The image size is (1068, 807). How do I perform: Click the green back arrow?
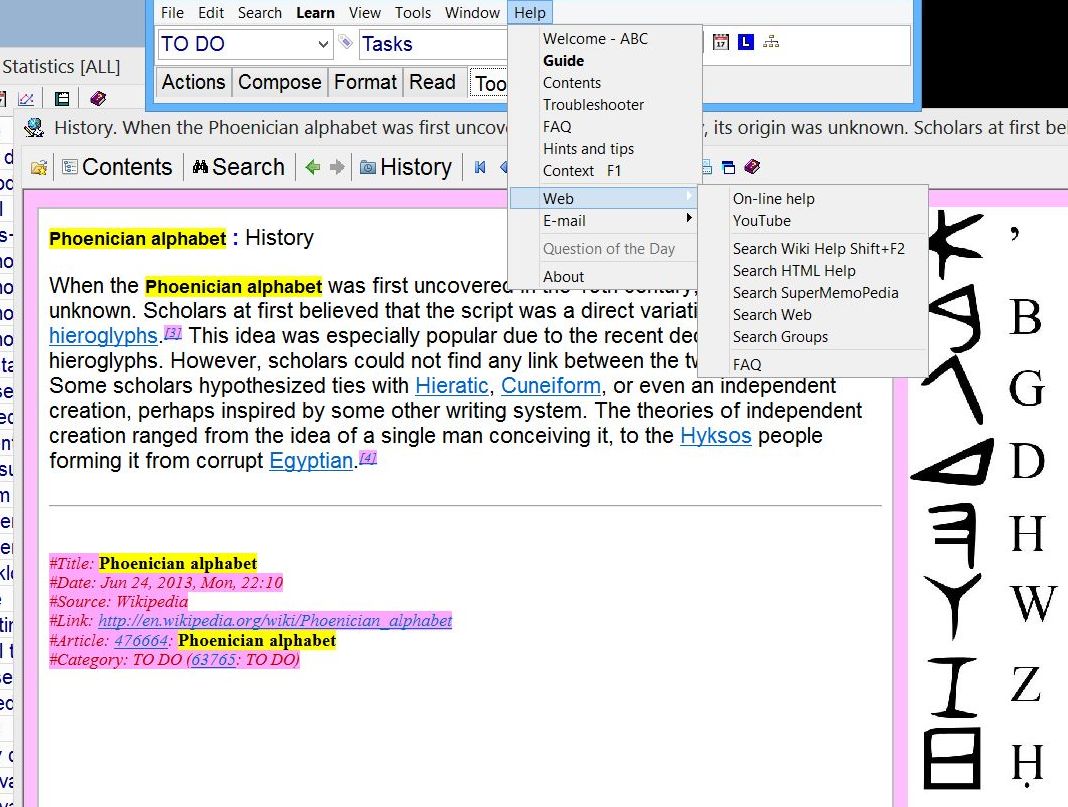pos(313,167)
